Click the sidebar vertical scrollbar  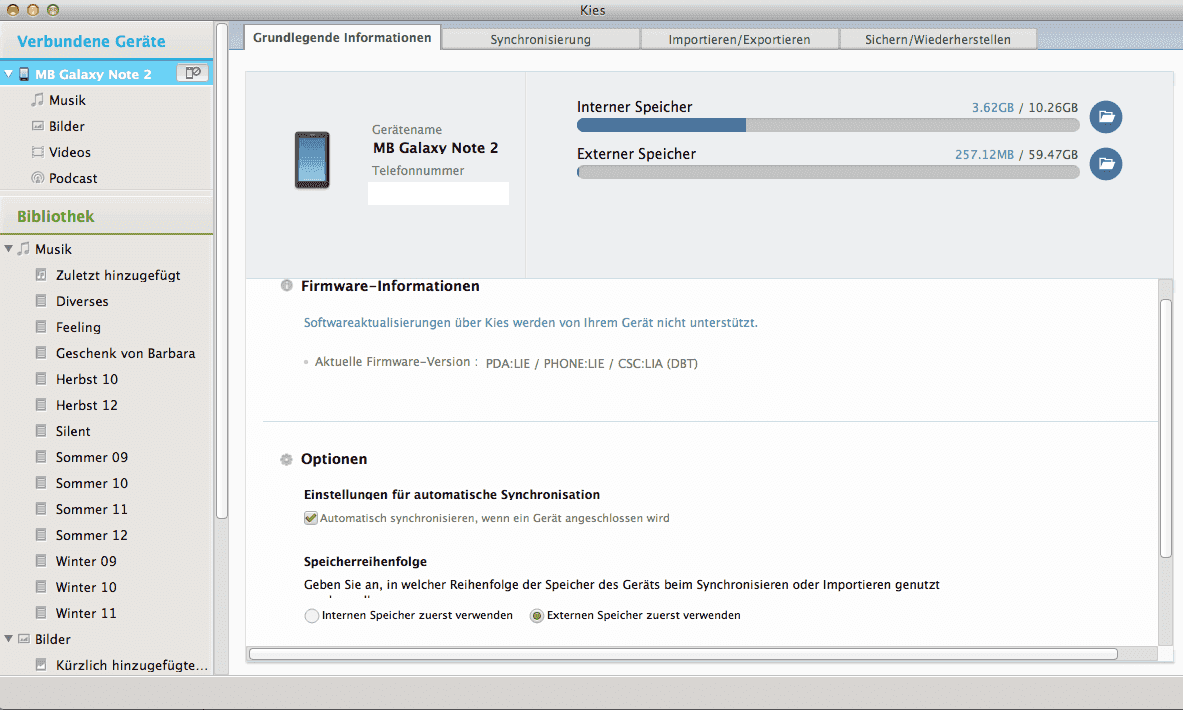222,272
